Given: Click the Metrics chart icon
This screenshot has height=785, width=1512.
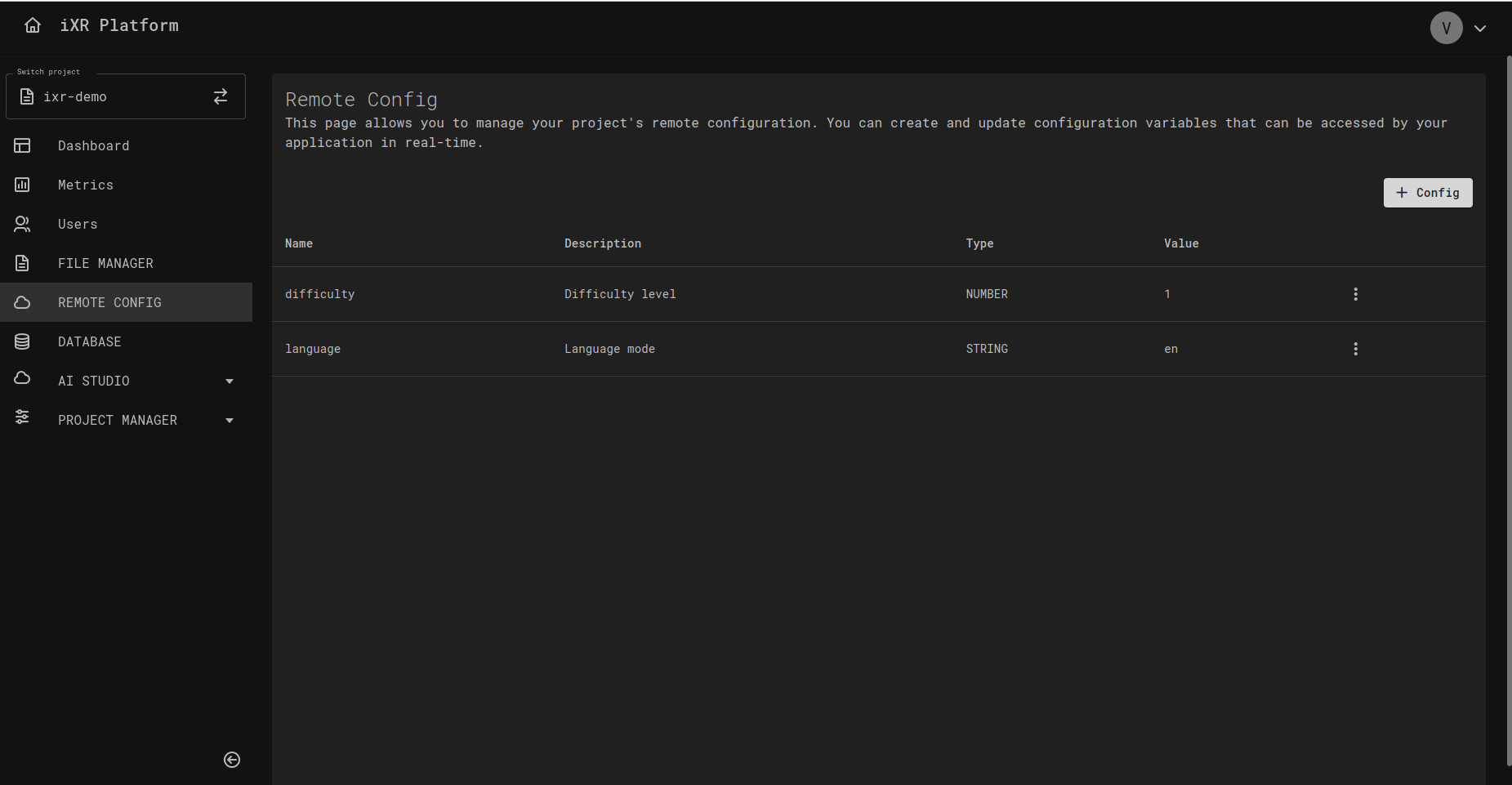Looking at the screenshot, I should click(x=22, y=185).
